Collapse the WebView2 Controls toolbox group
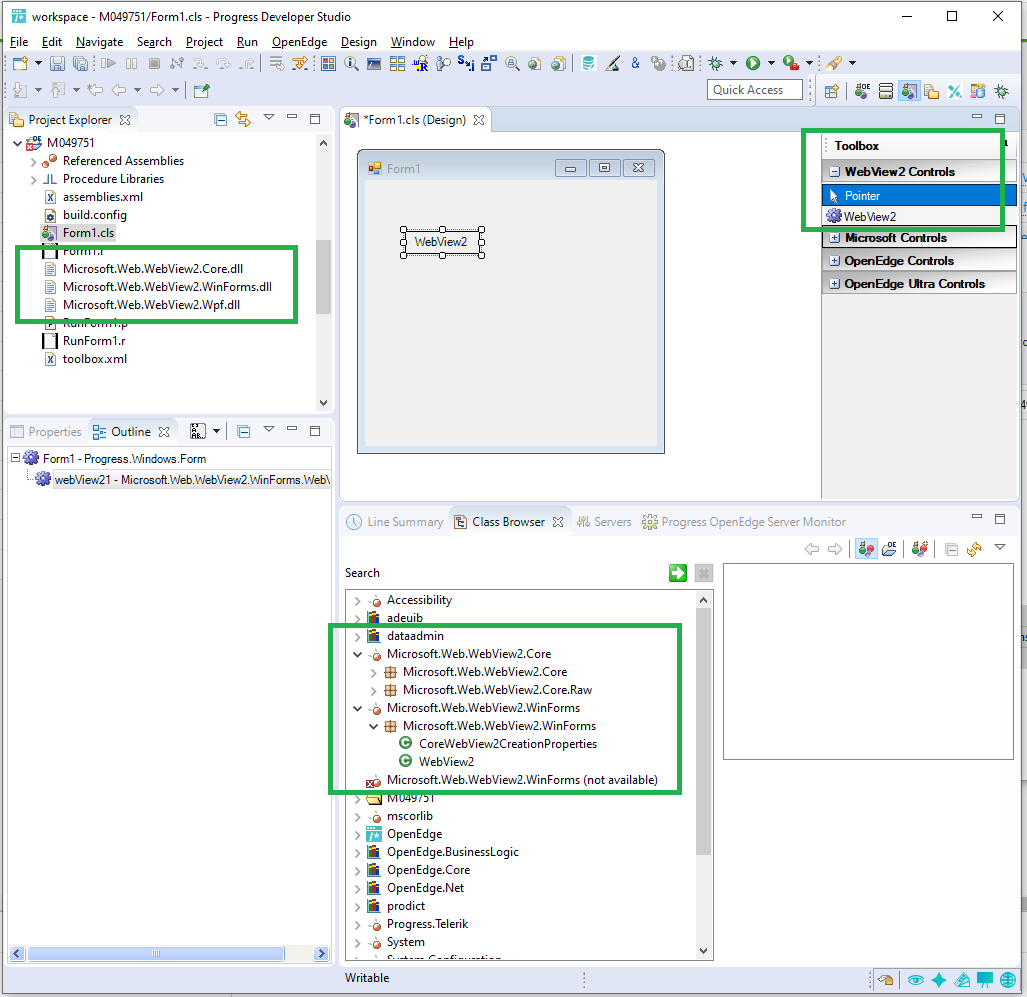 834,172
